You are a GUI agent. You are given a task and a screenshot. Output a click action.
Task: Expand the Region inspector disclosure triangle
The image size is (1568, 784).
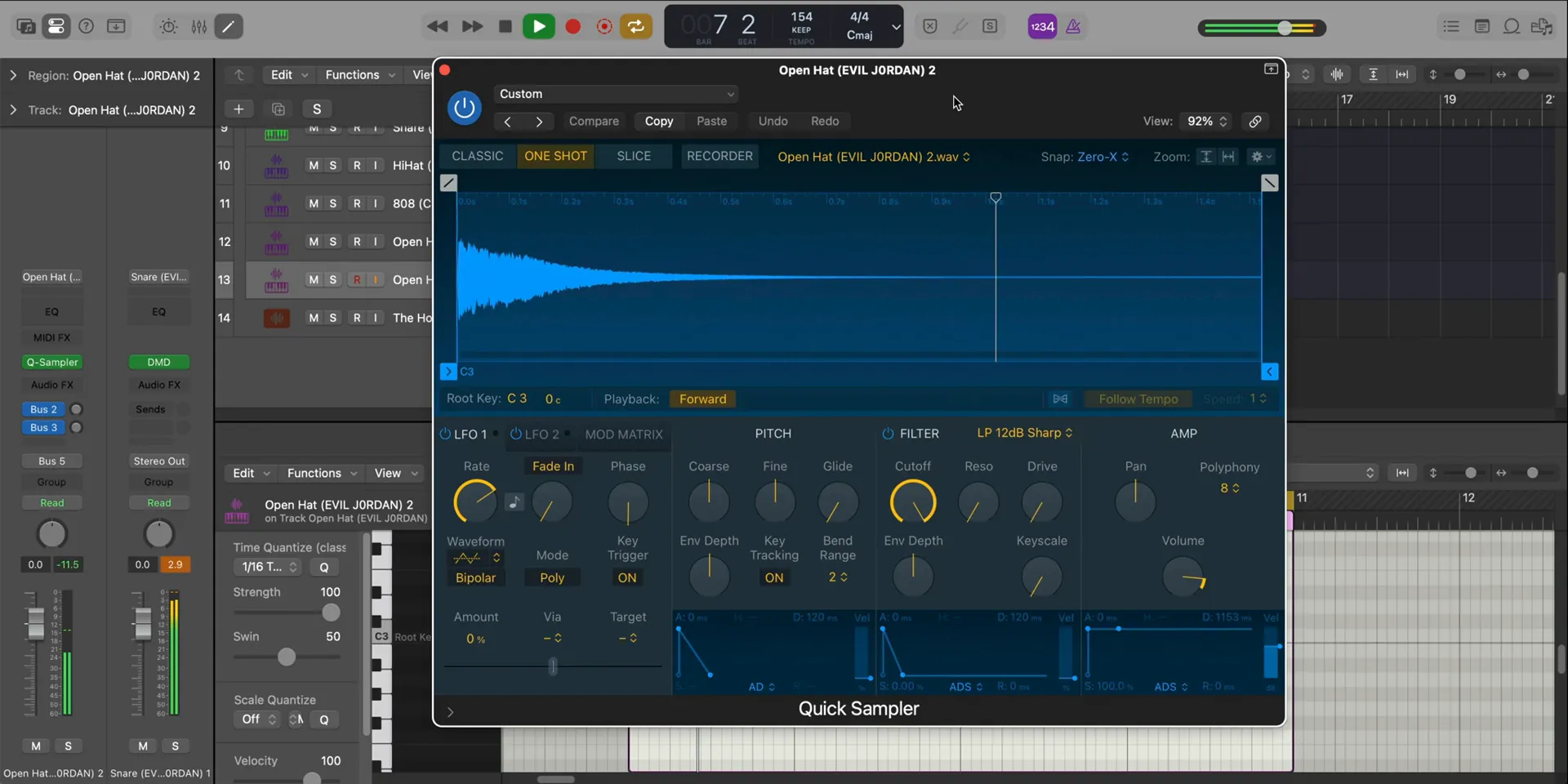pos(13,75)
